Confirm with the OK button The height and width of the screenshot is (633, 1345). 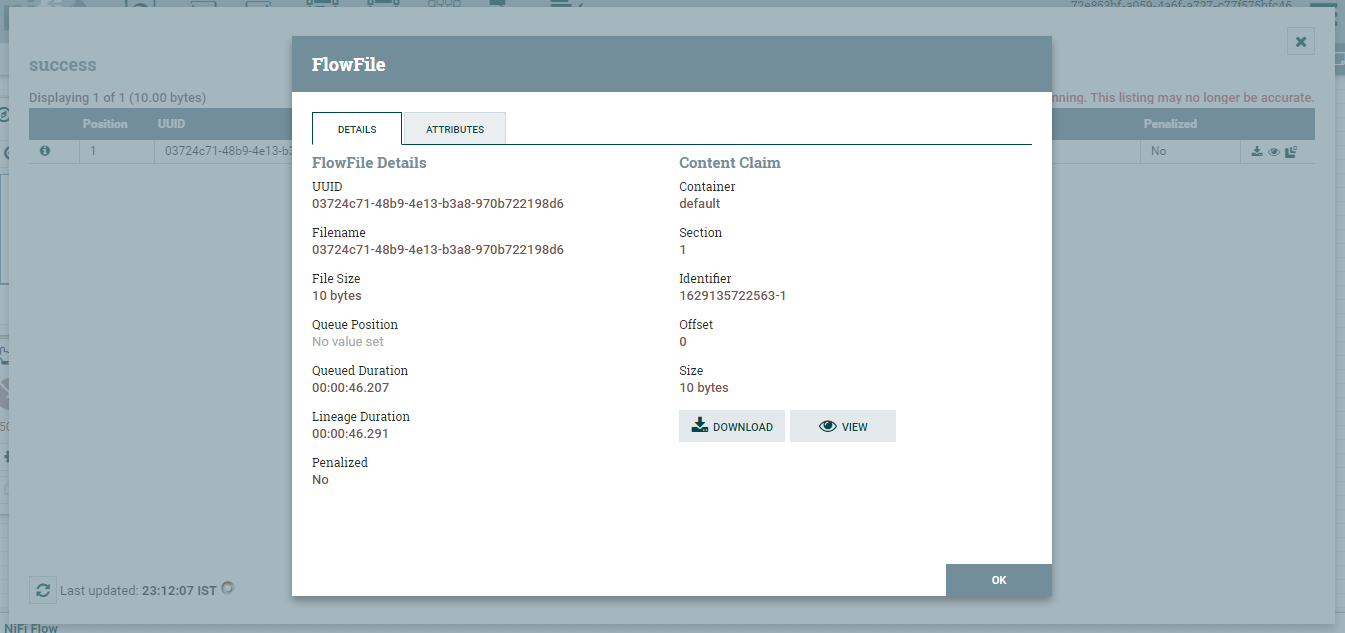point(999,580)
